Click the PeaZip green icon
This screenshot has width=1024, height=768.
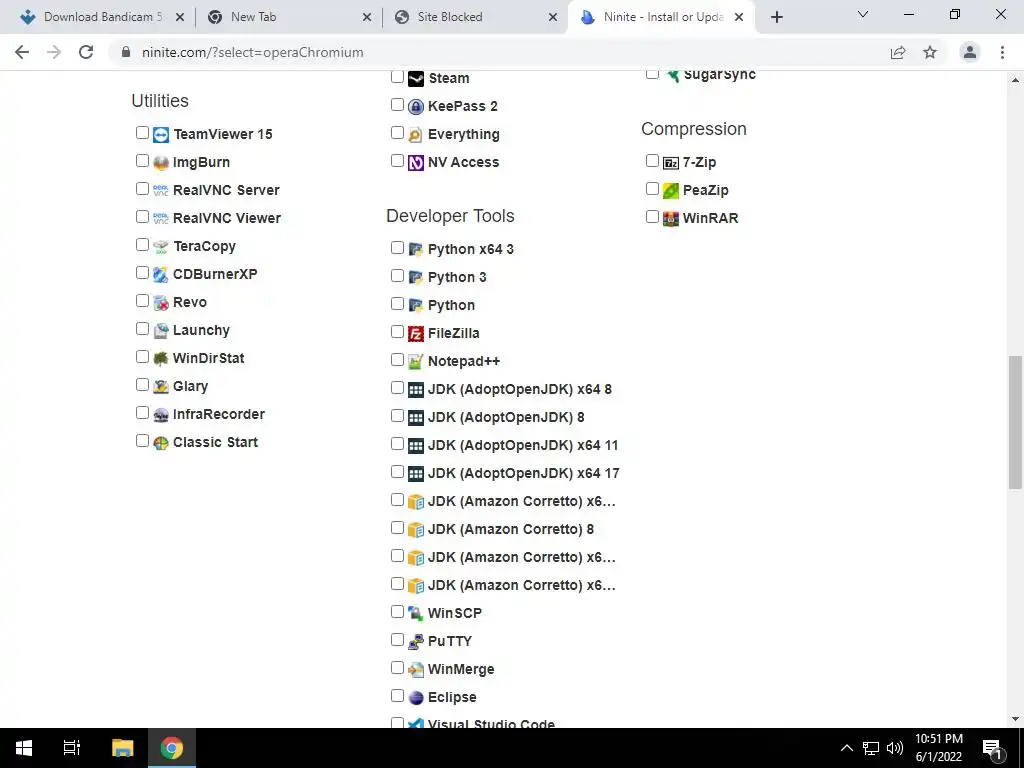point(671,191)
